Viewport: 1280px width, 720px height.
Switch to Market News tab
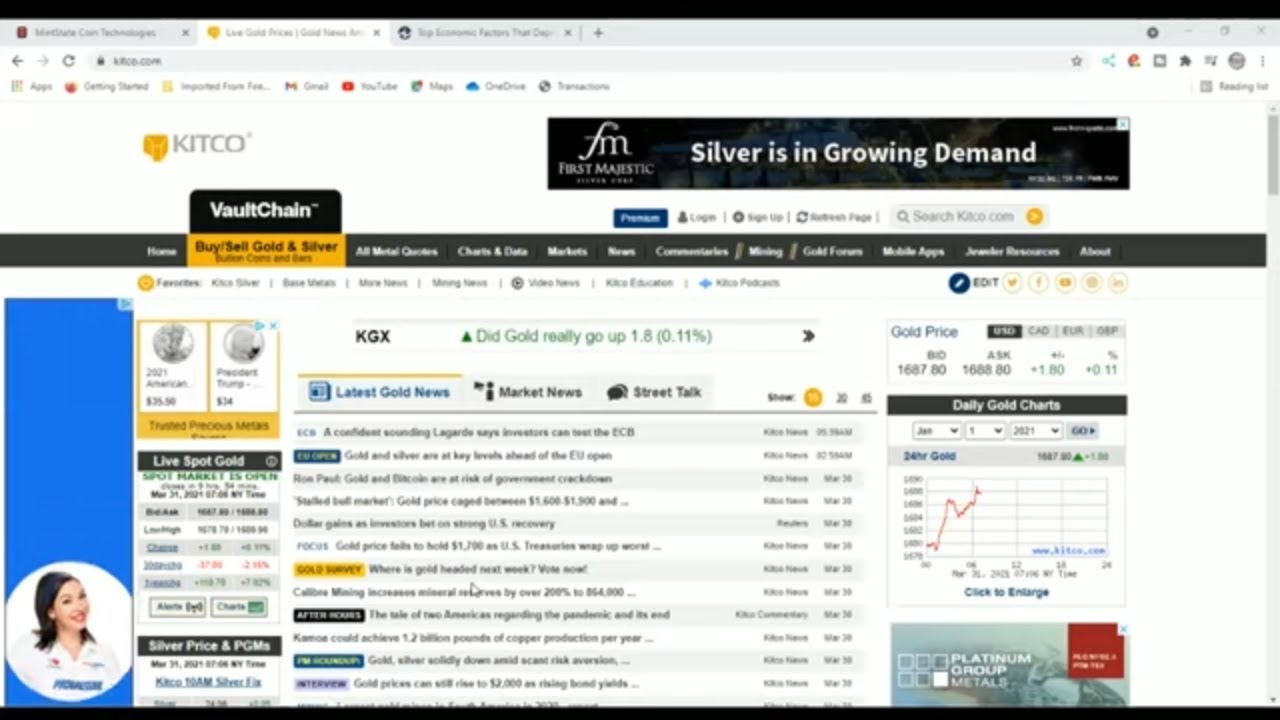pyautogui.click(x=527, y=392)
